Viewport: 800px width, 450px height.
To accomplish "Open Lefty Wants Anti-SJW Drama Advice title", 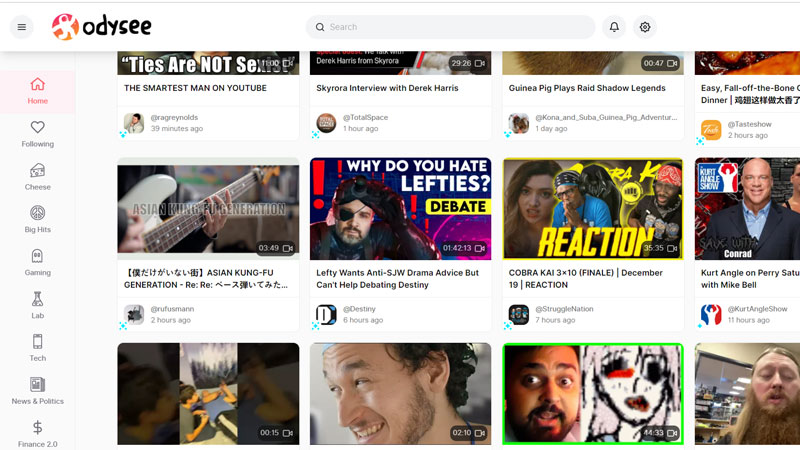I will tap(397, 279).
